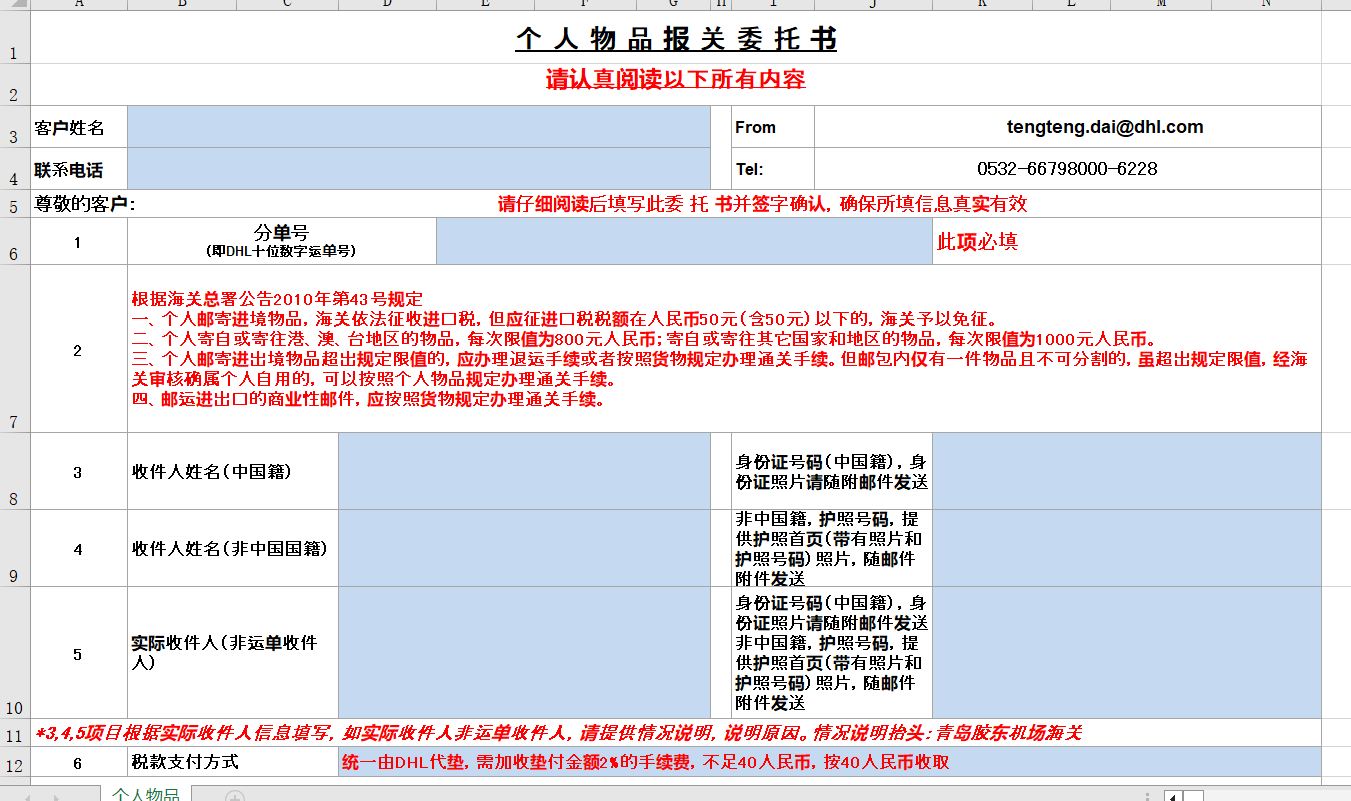Select column D header
Viewport: 1351px width, 801px height.
point(387,5)
